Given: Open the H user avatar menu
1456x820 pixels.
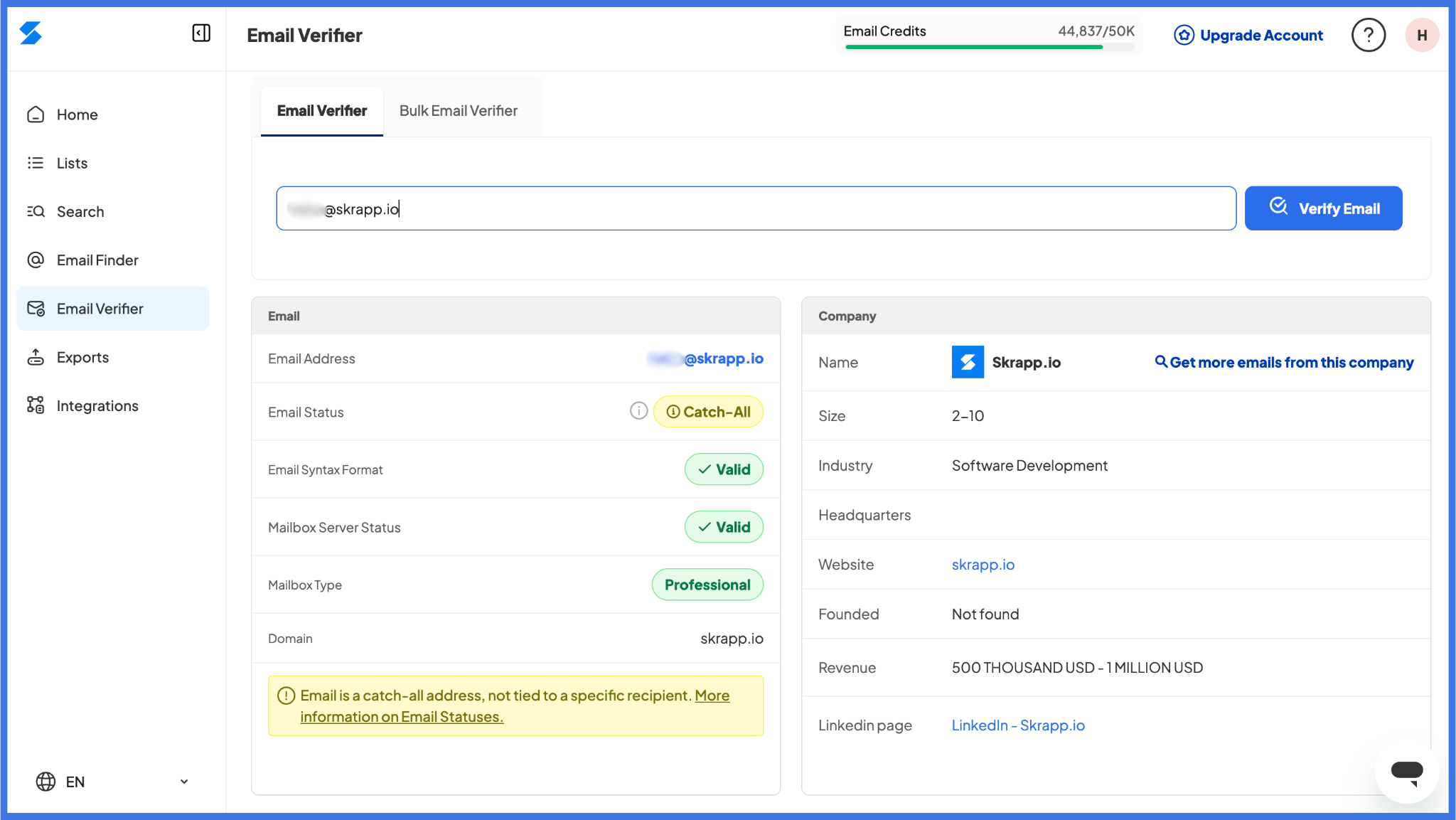Looking at the screenshot, I should [x=1422, y=35].
